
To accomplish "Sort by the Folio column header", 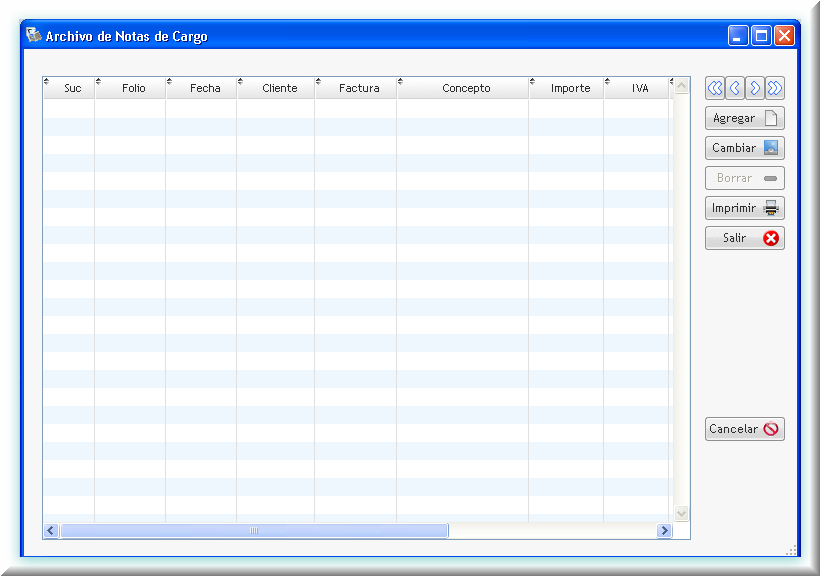I will [130, 88].
